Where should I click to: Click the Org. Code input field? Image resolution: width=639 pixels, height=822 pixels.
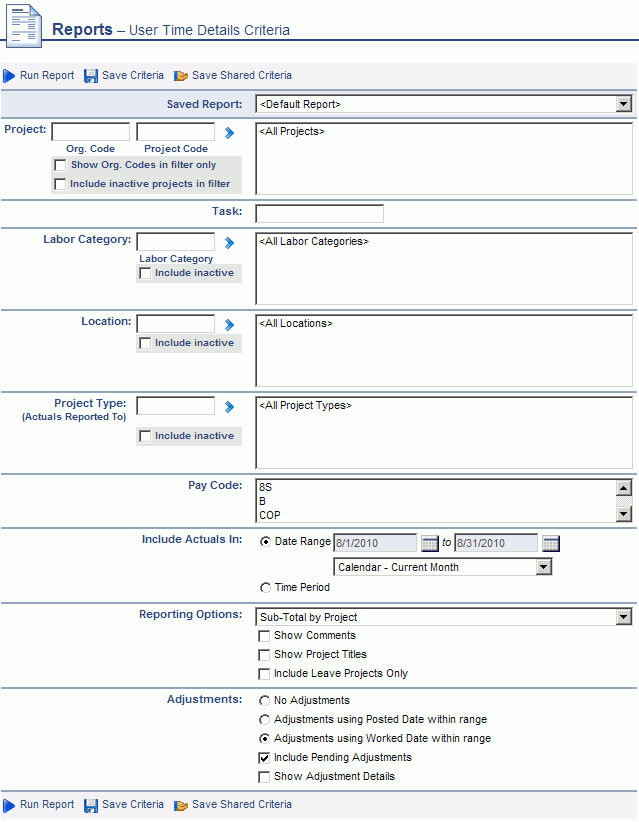[x=91, y=132]
